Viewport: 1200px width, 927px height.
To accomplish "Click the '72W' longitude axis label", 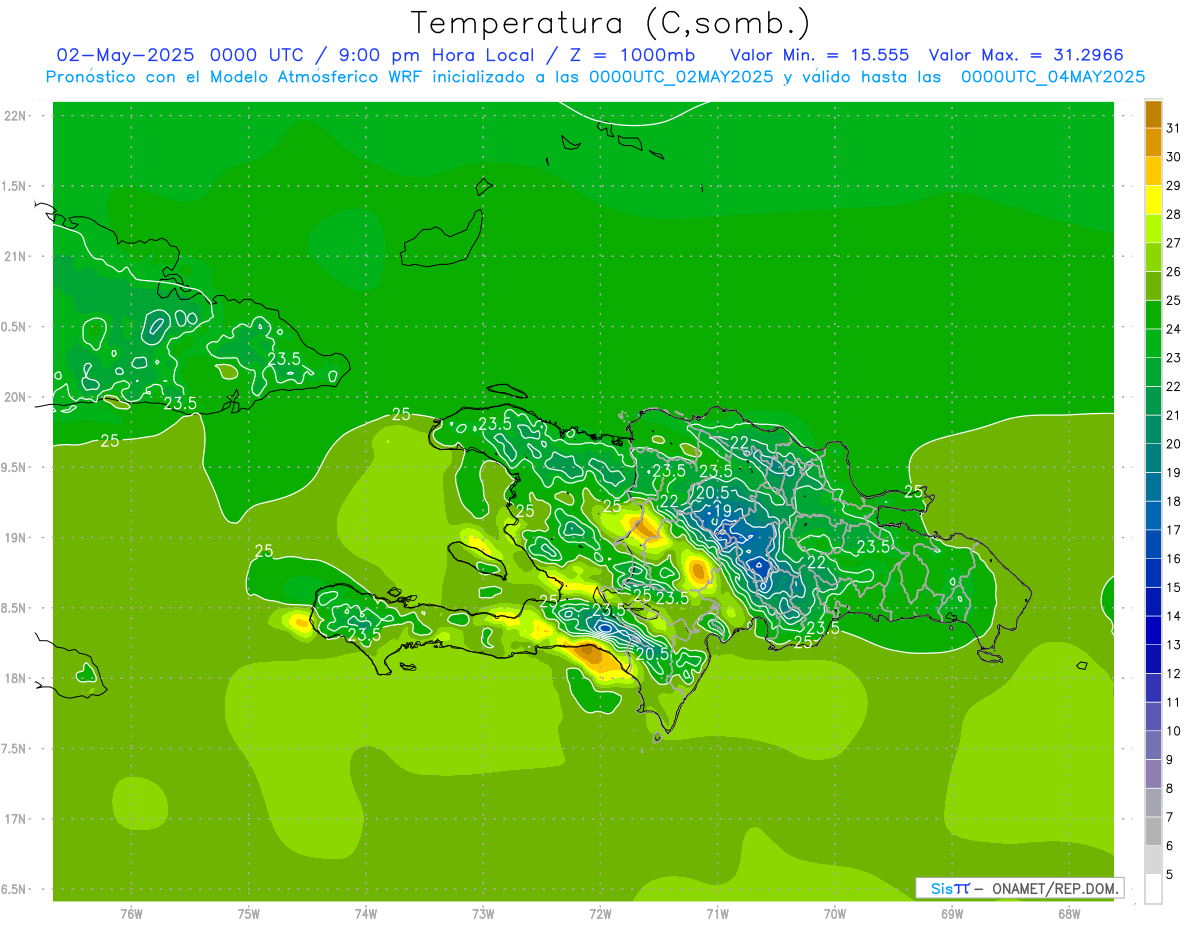I will (x=600, y=913).
